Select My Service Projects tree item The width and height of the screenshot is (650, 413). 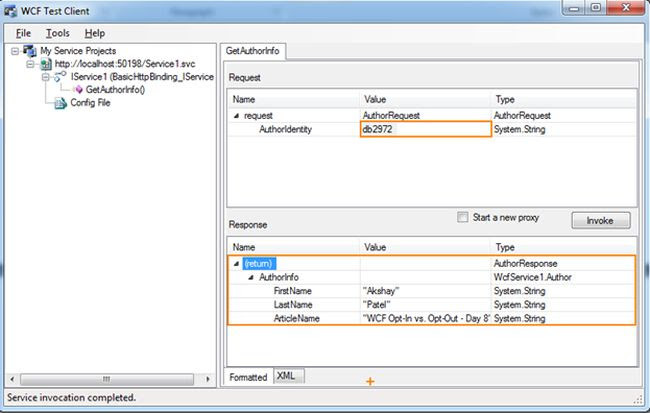click(78, 51)
